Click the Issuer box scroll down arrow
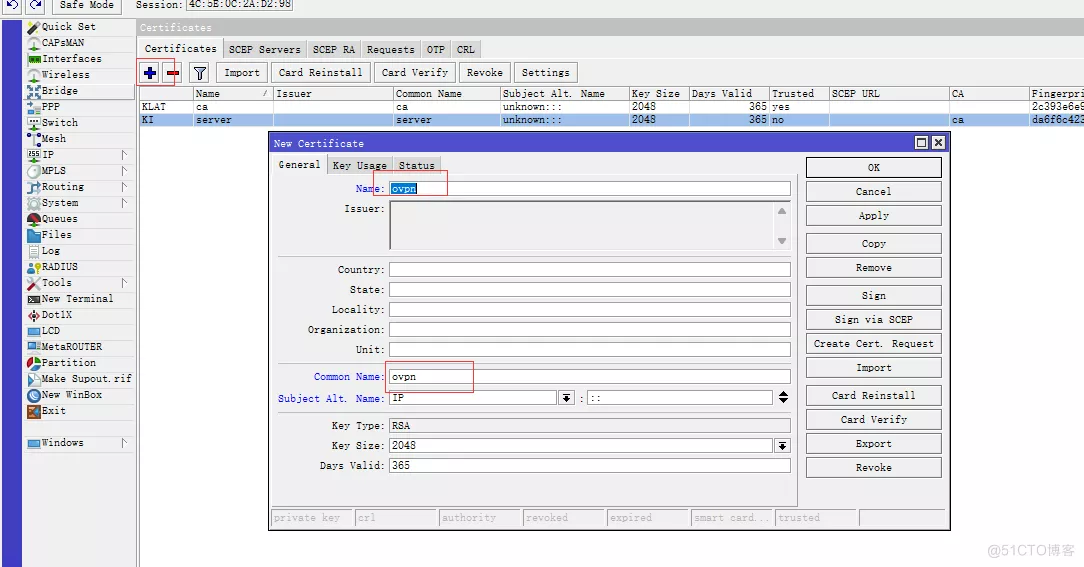 pos(782,241)
